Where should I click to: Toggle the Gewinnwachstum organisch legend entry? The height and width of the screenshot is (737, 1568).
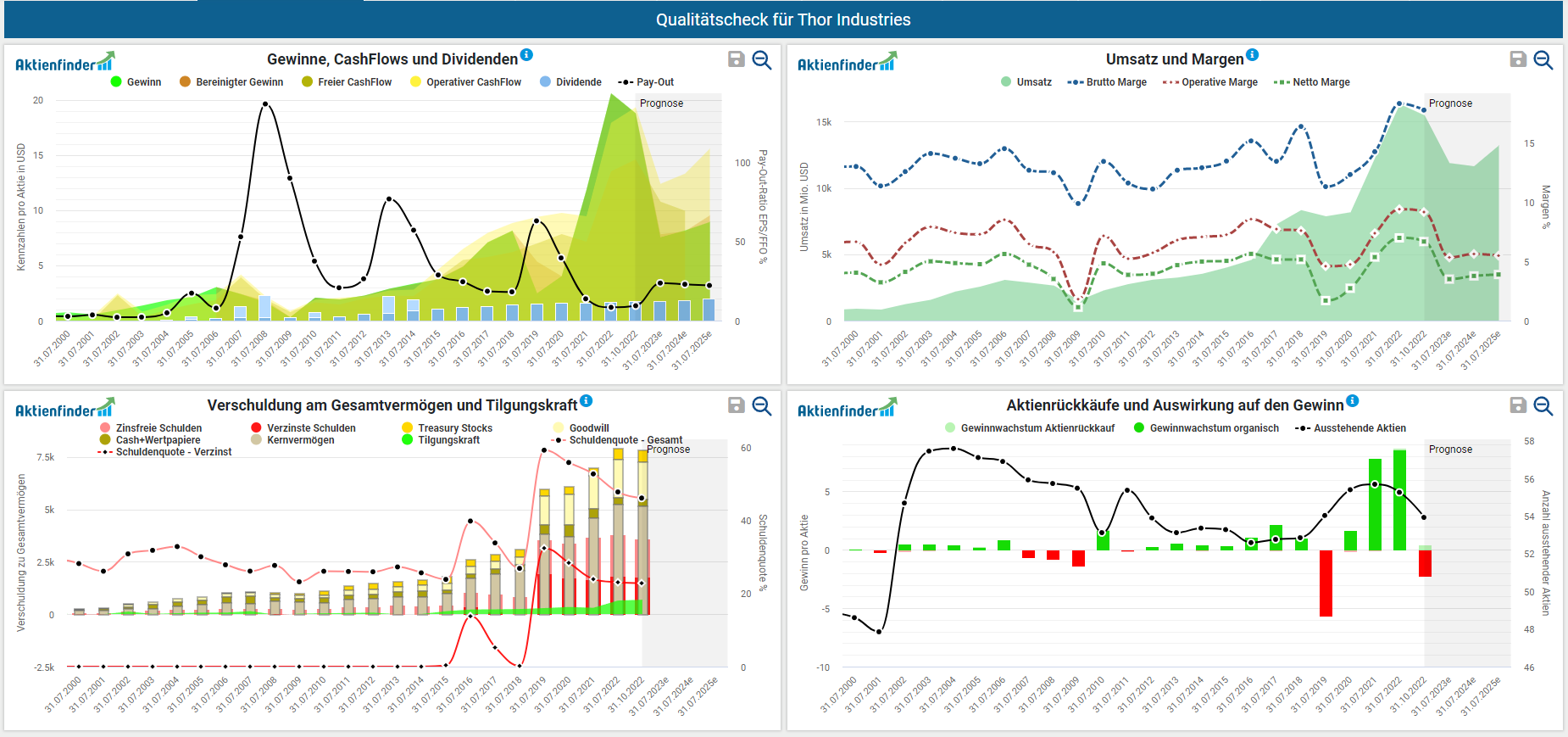click(1206, 428)
